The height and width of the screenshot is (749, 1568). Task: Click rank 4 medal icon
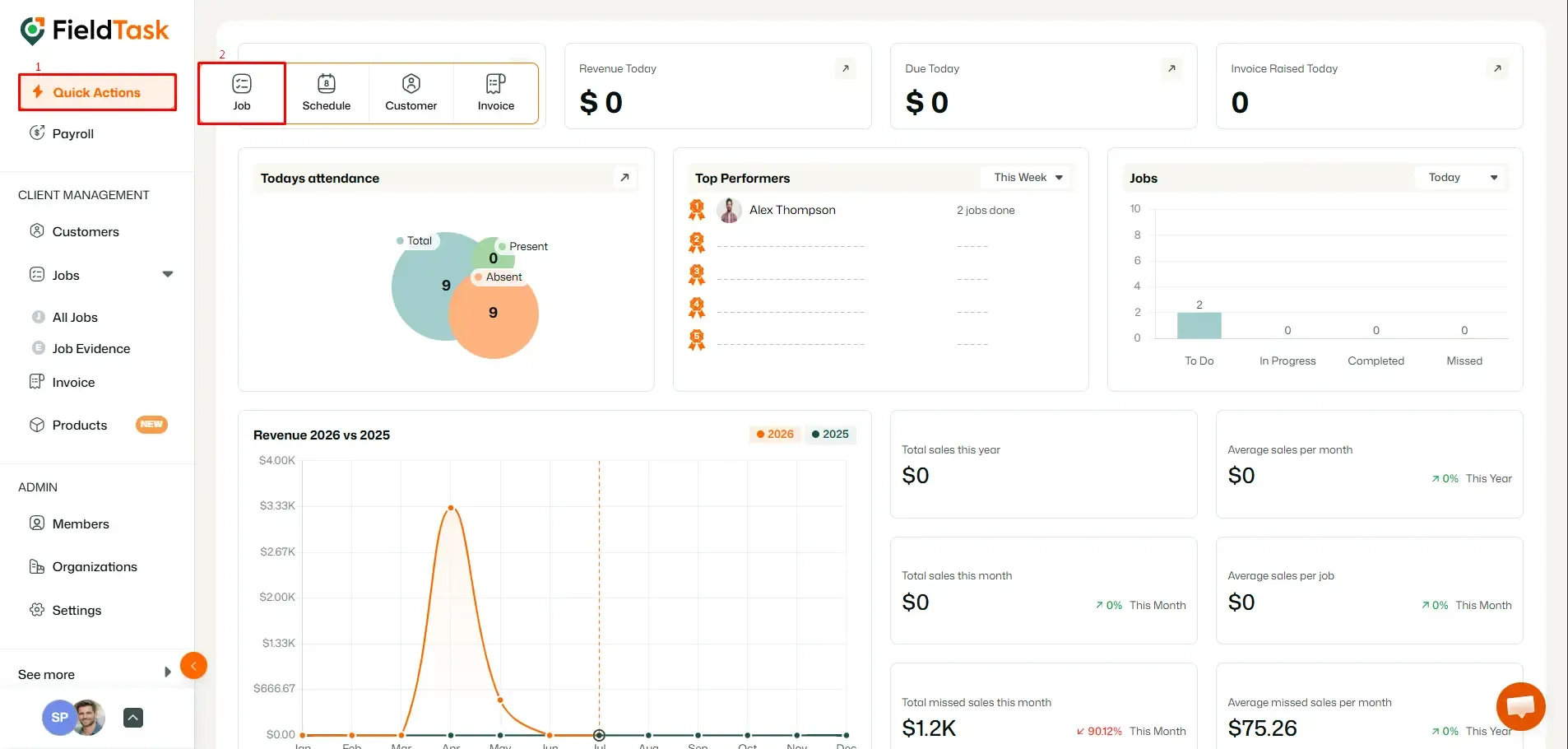(697, 308)
